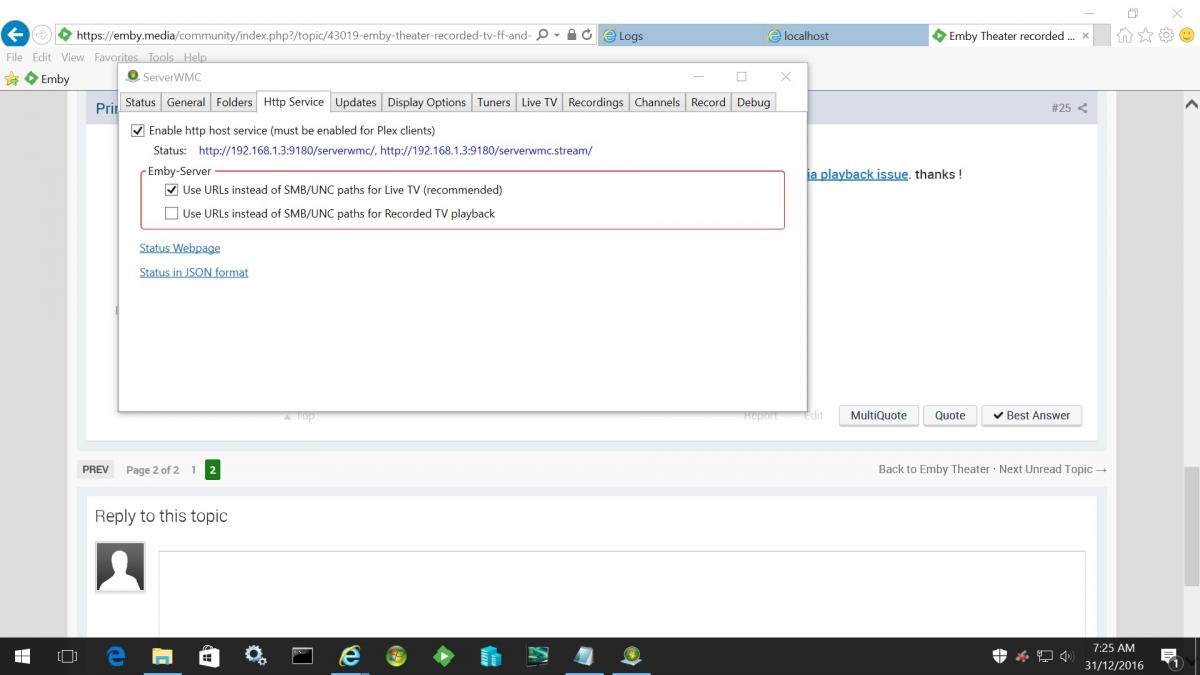Open the ServerWMC taskbar icon
The height and width of the screenshot is (675, 1200).
(x=631, y=656)
